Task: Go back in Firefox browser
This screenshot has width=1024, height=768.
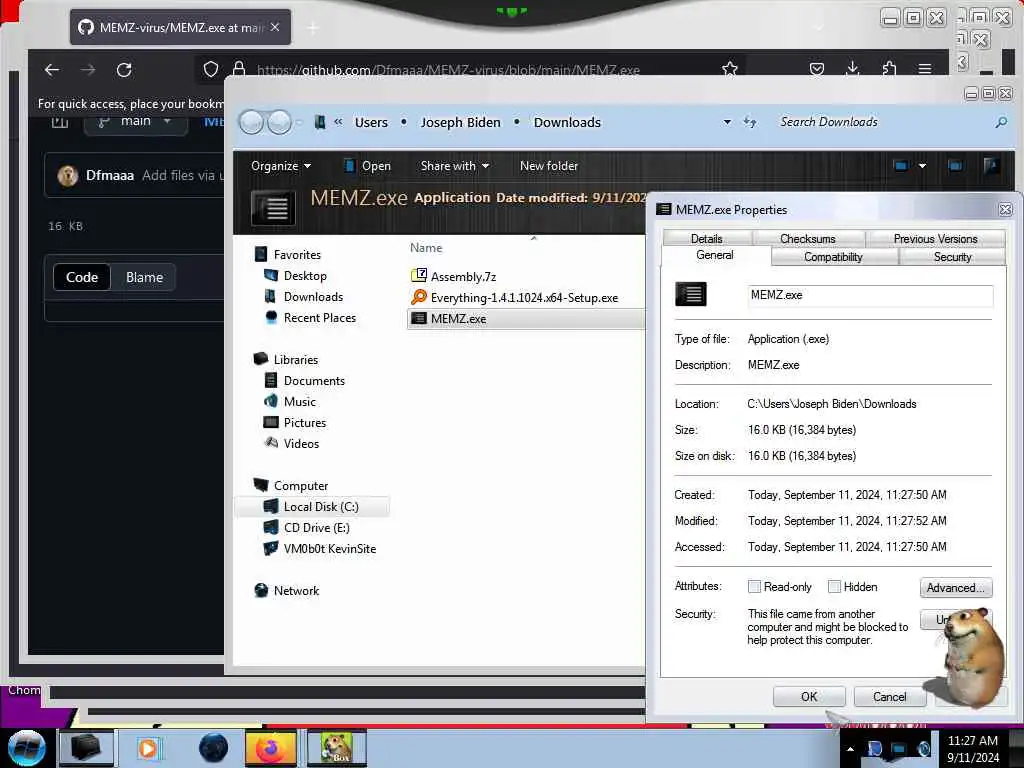Action: [x=52, y=69]
